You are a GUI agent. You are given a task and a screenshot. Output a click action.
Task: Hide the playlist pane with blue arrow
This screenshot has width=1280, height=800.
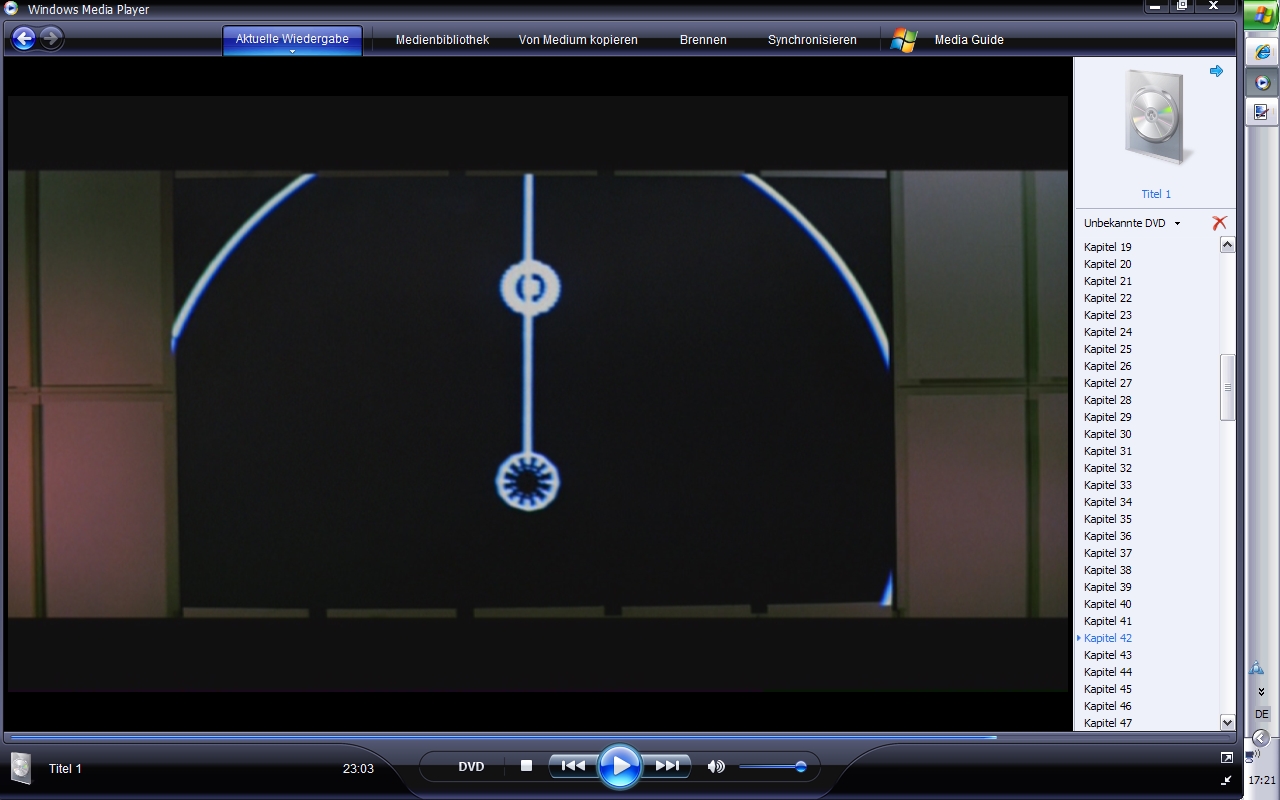pyautogui.click(x=1216, y=71)
